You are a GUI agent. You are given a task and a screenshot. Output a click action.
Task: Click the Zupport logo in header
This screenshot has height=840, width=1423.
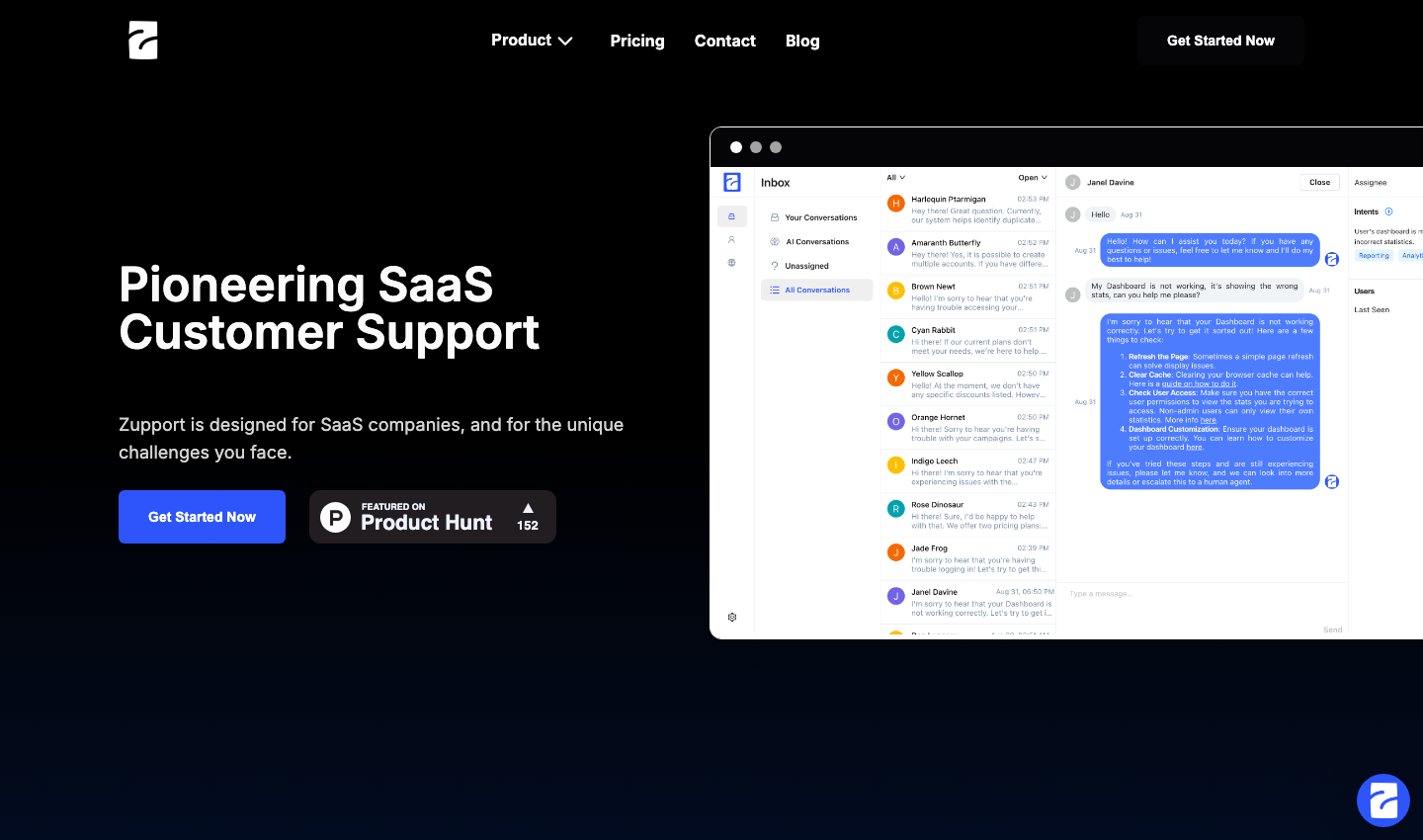tap(143, 41)
